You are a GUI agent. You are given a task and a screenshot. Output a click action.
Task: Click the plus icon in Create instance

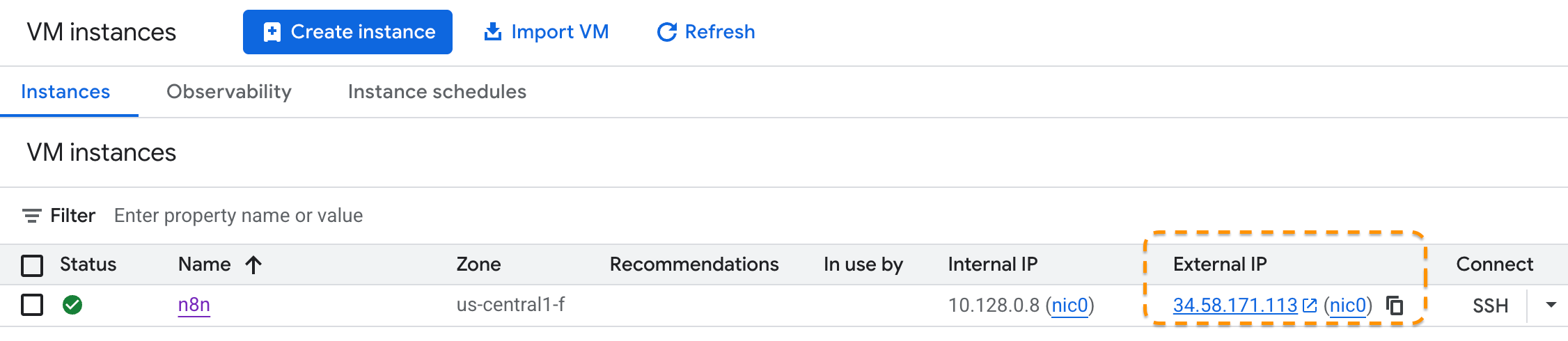(272, 32)
